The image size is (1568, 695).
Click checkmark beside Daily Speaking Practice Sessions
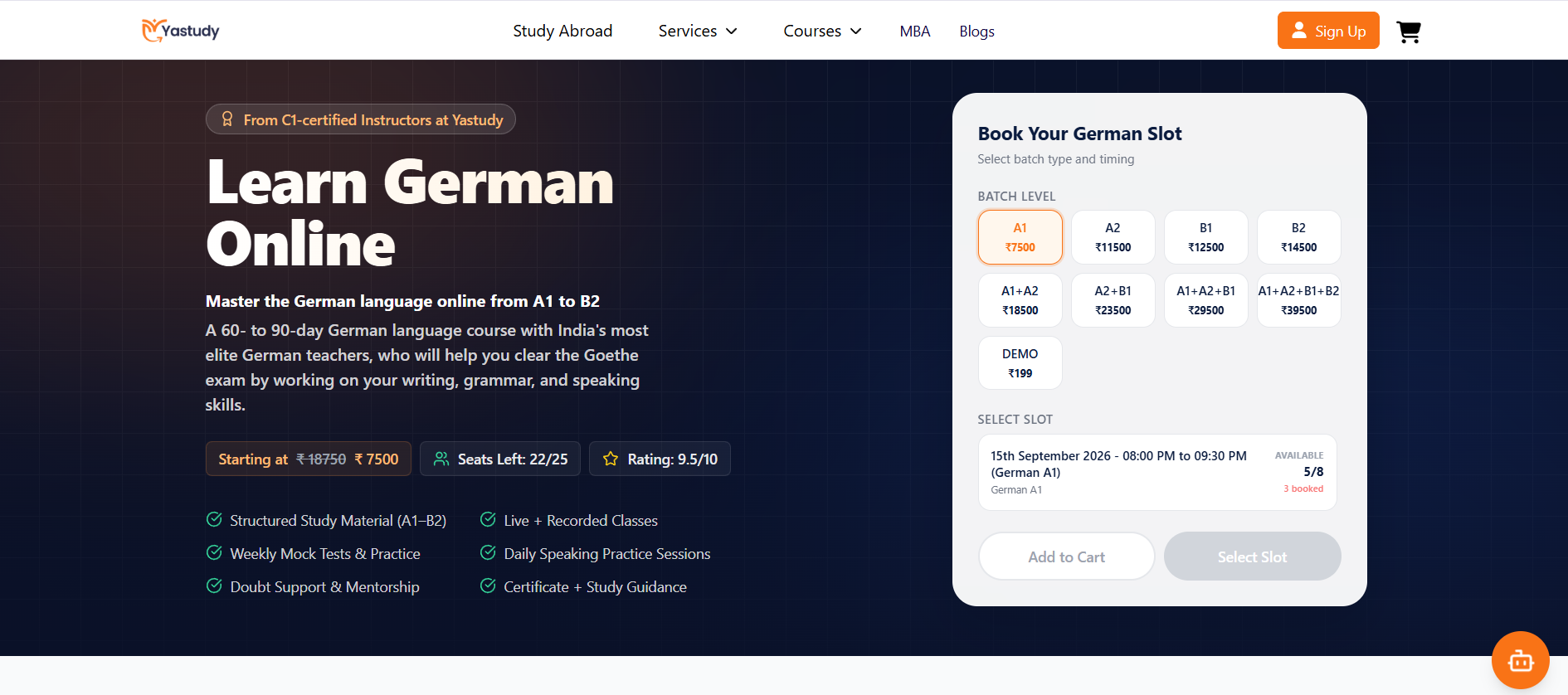tap(488, 553)
